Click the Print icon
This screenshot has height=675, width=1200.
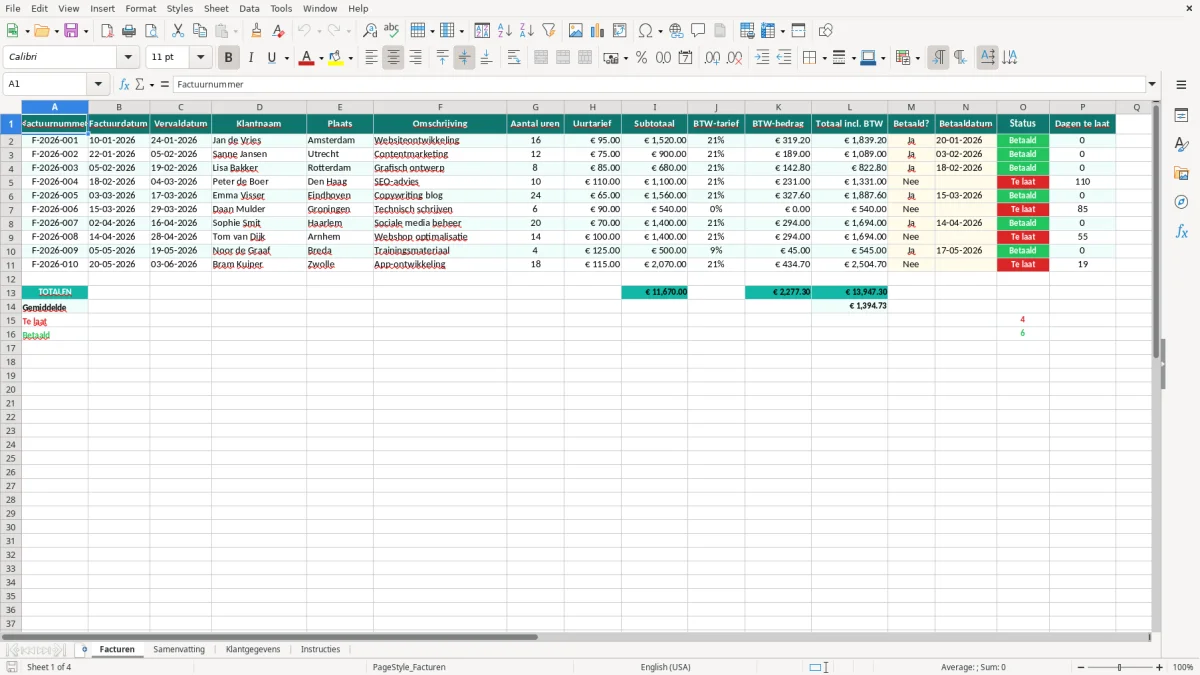click(x=129, y=31)
